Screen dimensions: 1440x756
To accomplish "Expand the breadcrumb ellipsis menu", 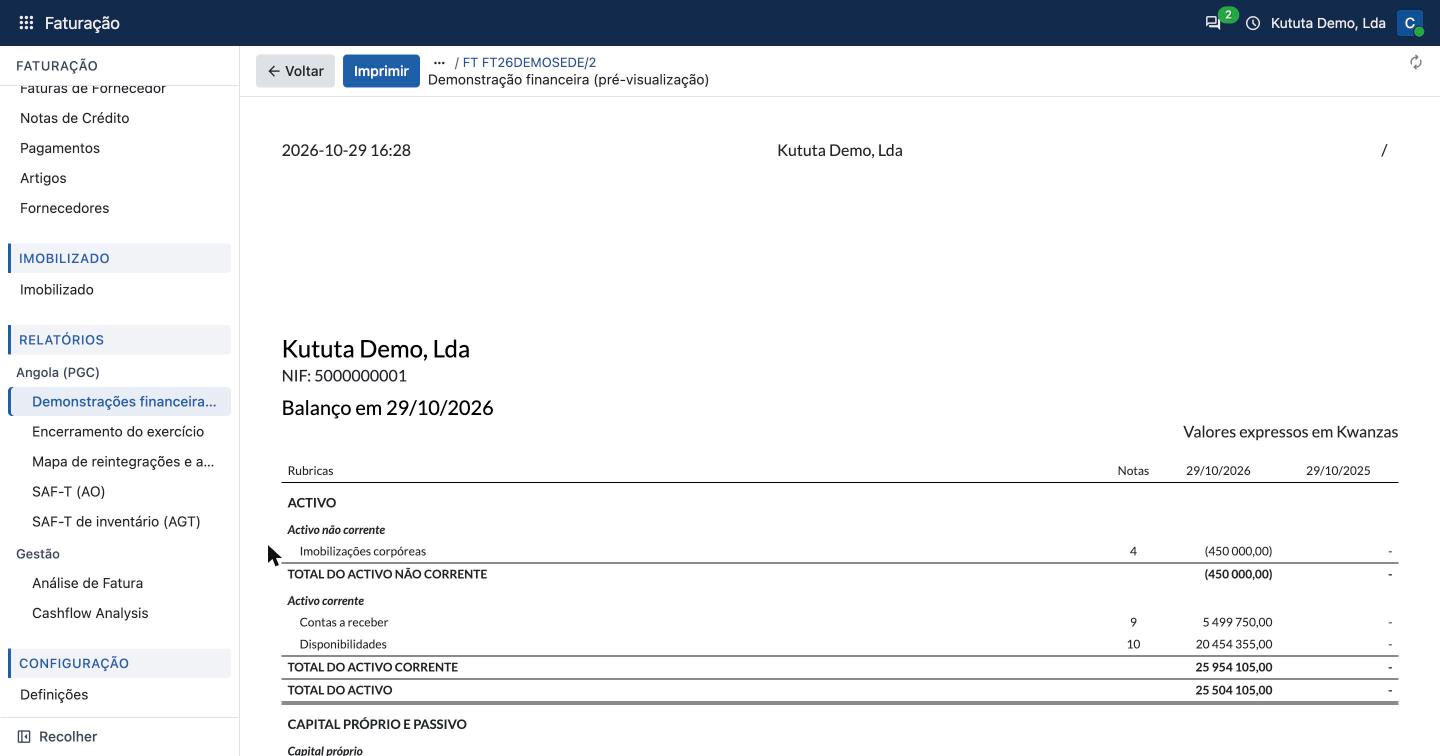I will [439, 62].
